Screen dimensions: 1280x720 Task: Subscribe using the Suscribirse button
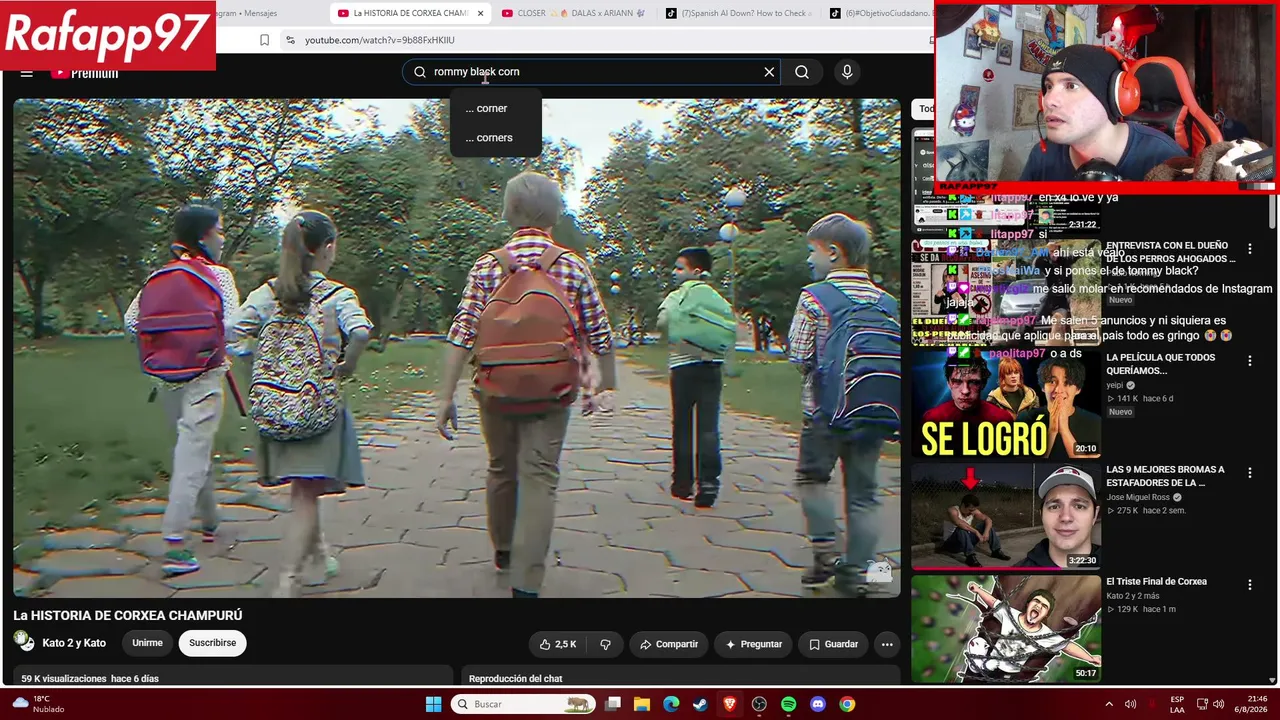pyautogui.click(x=213, y=643)
